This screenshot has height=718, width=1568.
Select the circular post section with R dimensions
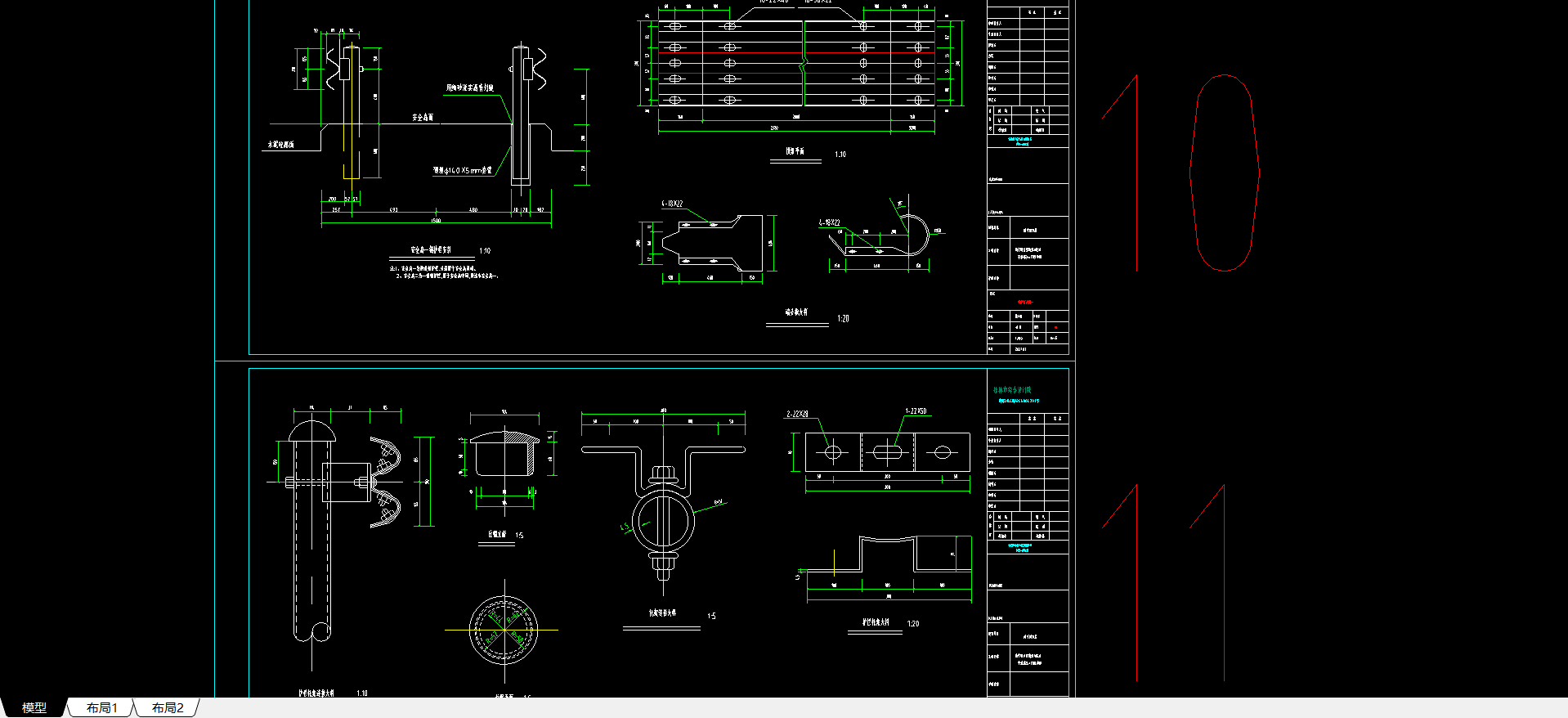point(504,630)
